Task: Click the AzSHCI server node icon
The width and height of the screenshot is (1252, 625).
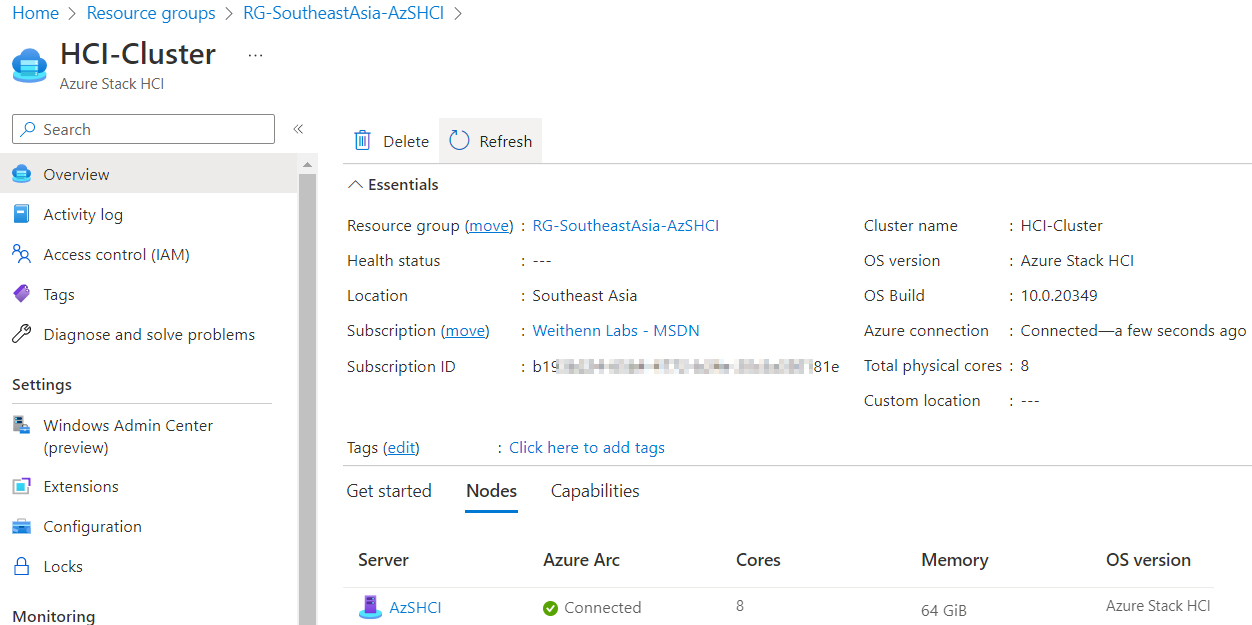Action: pos(370,607)
